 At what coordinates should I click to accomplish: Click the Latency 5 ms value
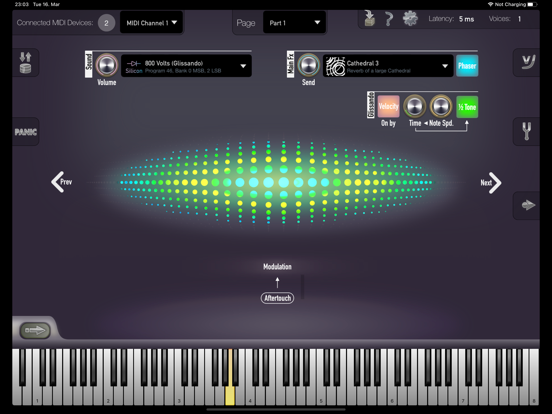click(466, 19)
